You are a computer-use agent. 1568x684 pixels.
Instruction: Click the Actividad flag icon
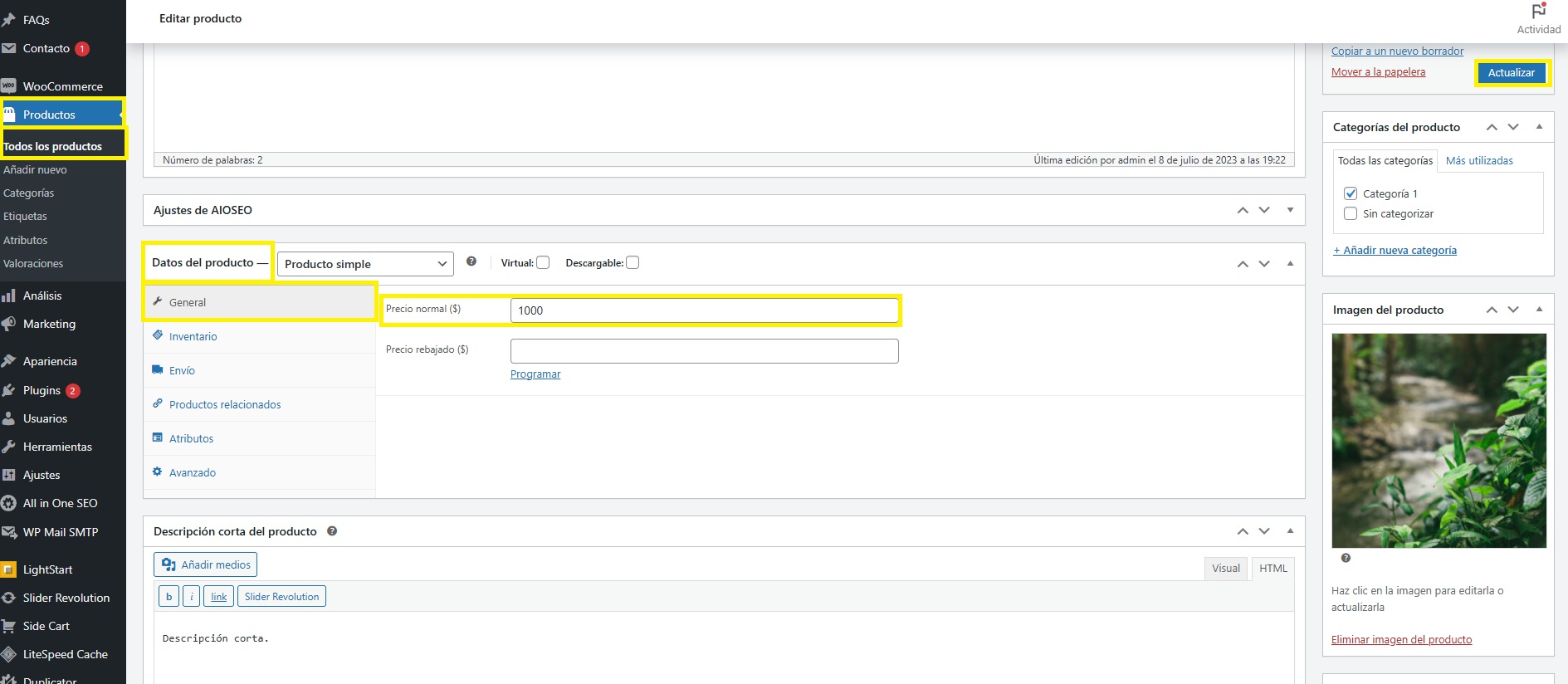[x=1538, y=12]
